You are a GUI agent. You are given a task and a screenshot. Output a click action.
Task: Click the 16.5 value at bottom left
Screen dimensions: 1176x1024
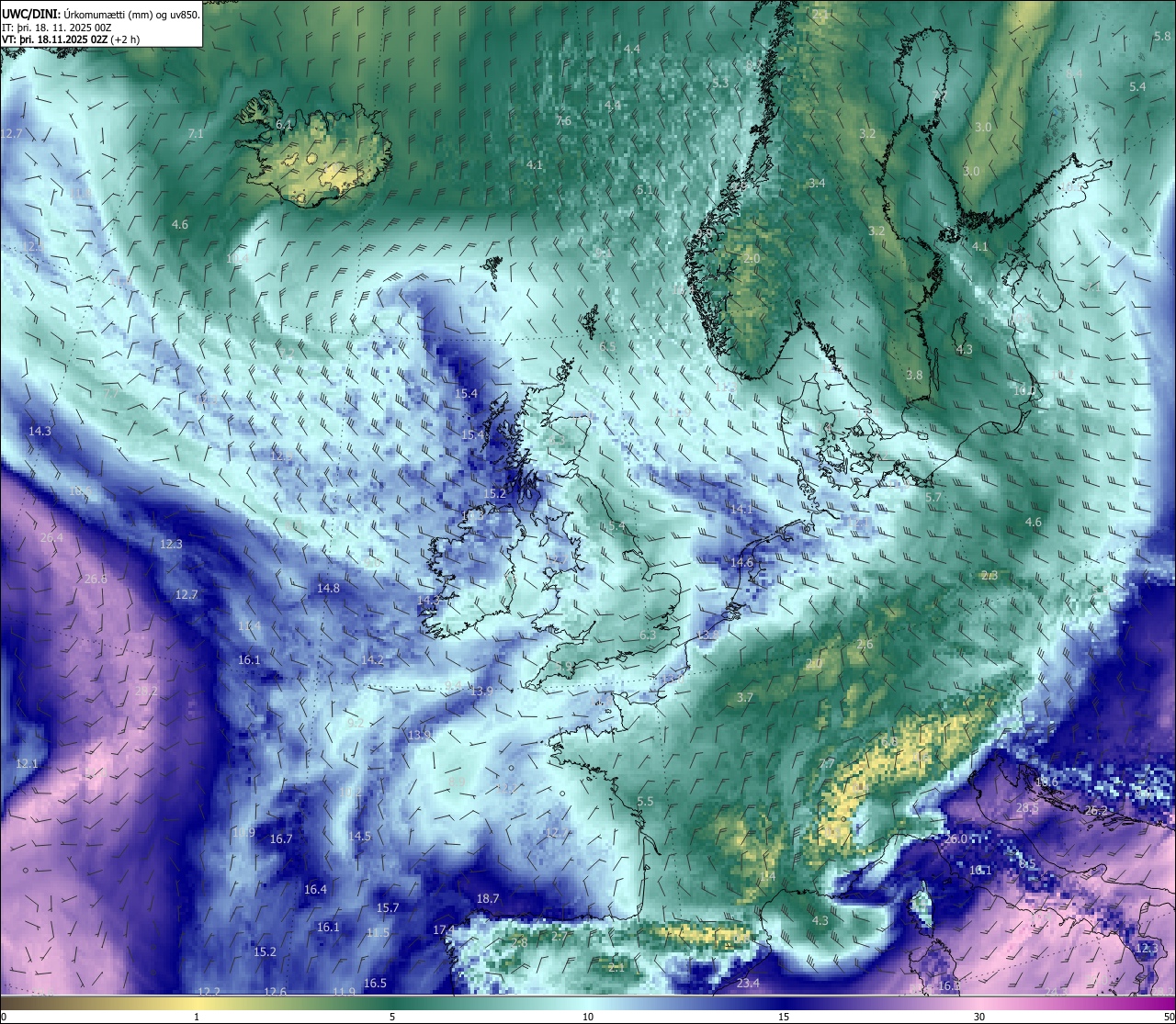[375, 983]
